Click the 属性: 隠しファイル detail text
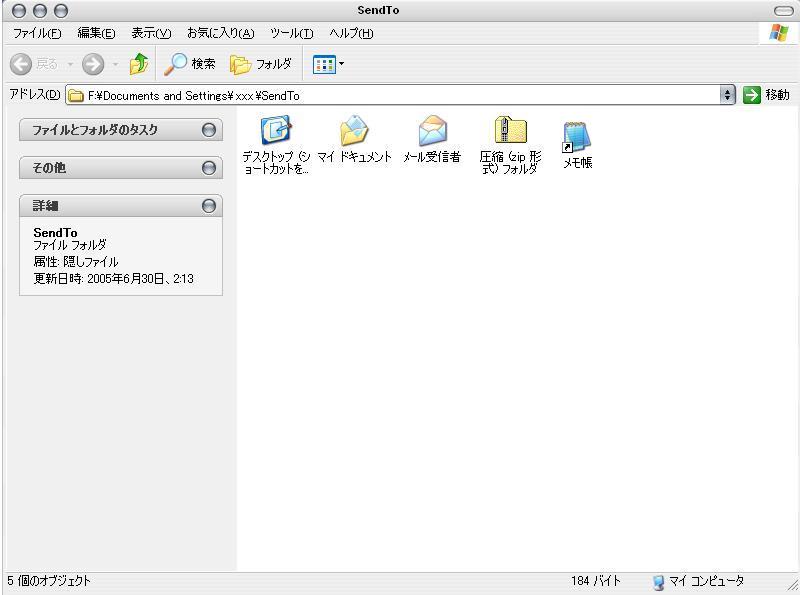800x595 pixels. tap(76, 262)
